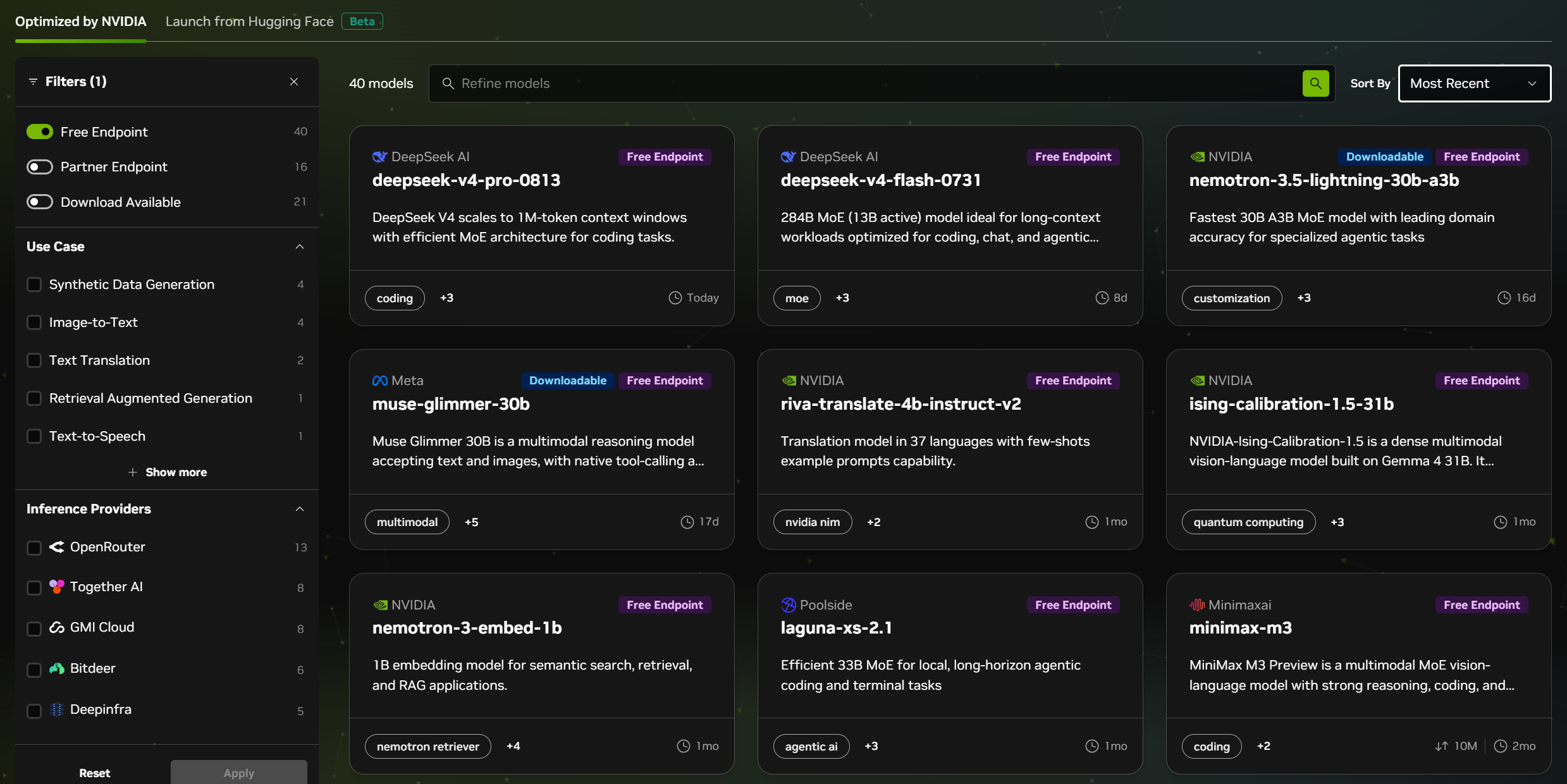Click the green search magnifier button
Viewport: 1567px width, 784px height.
[1315, 83]
